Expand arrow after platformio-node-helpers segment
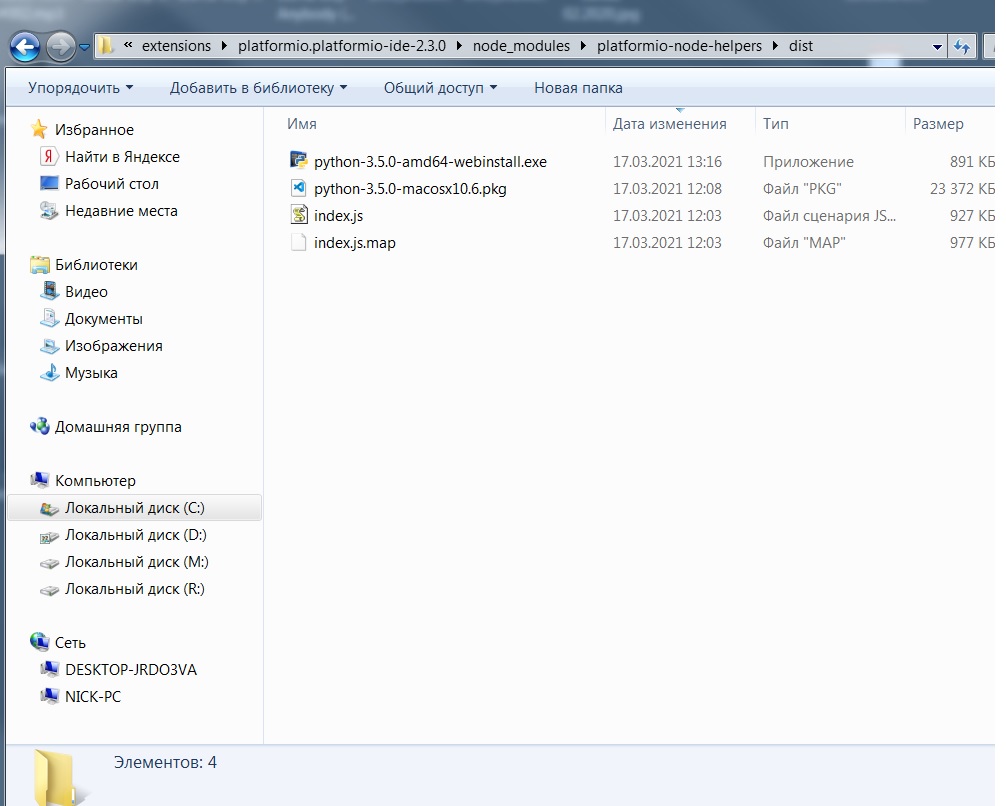This screenshot has height=806, width=1006. click(x=775, y=46)
